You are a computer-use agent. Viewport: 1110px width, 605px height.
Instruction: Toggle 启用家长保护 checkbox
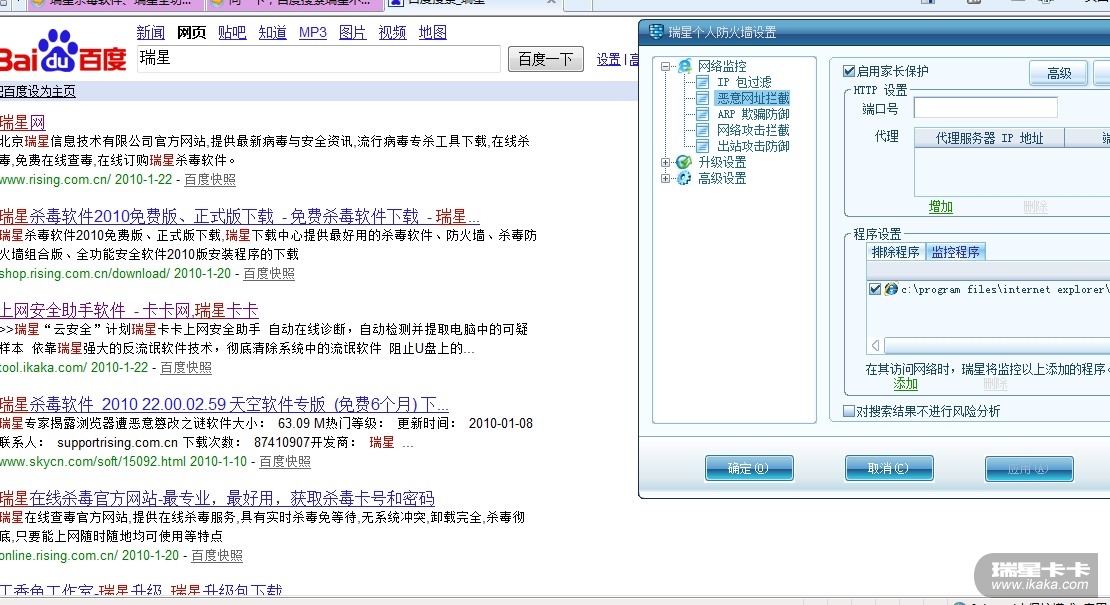pyautogui.click(x=849, y=71)
